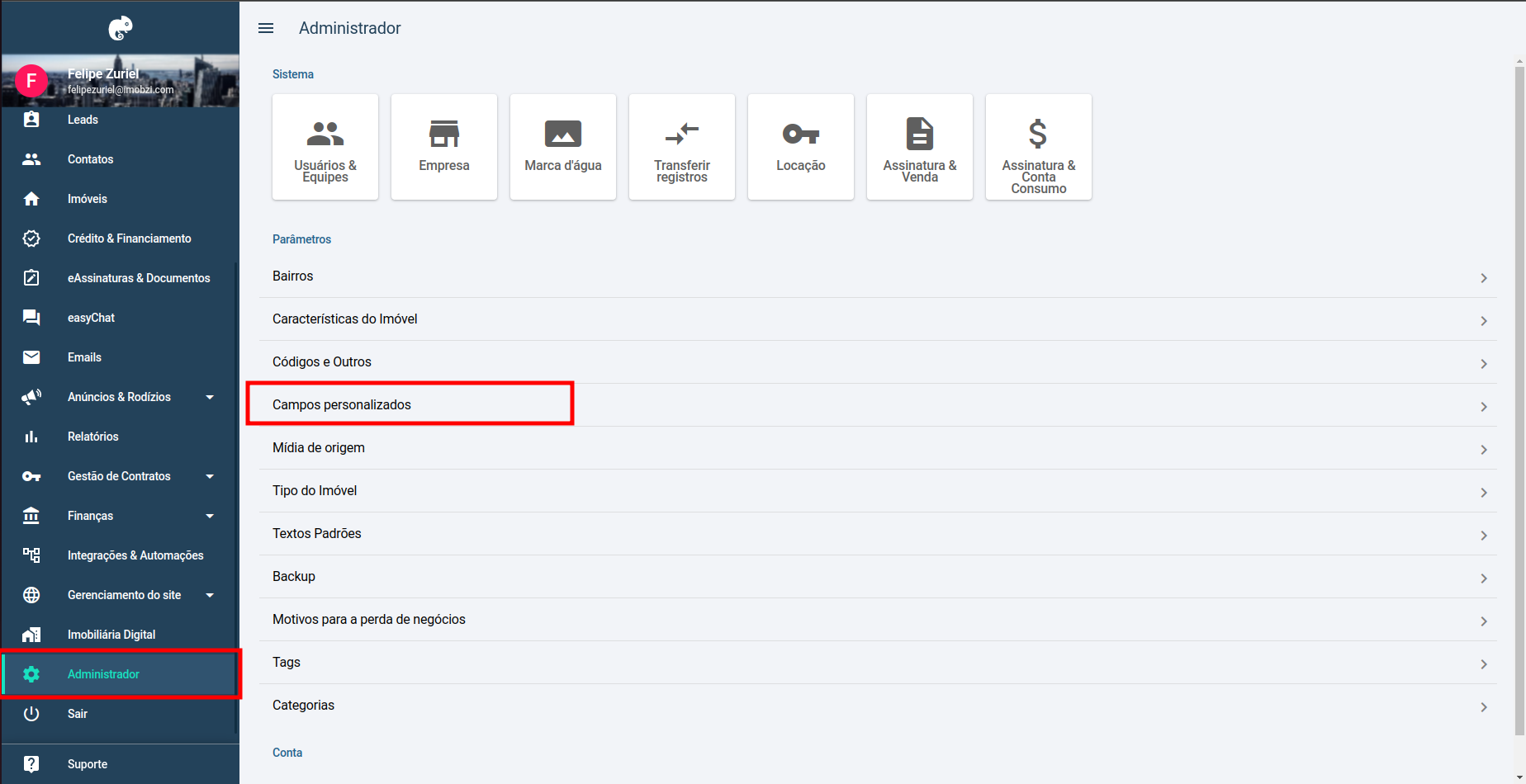Open the Usuários & Equipes card
The width and height of the screenshot is (1526, 784).
tap(325, 147)
